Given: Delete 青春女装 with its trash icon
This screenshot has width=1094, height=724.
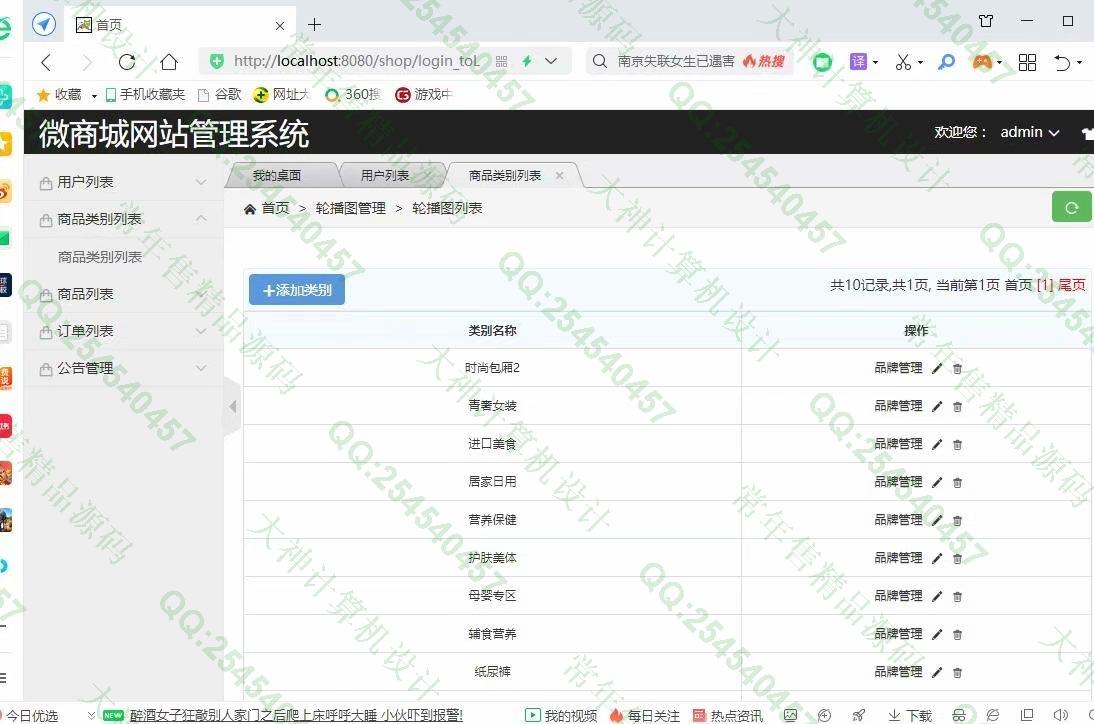Looking at the screenshot, I should 957,406.
